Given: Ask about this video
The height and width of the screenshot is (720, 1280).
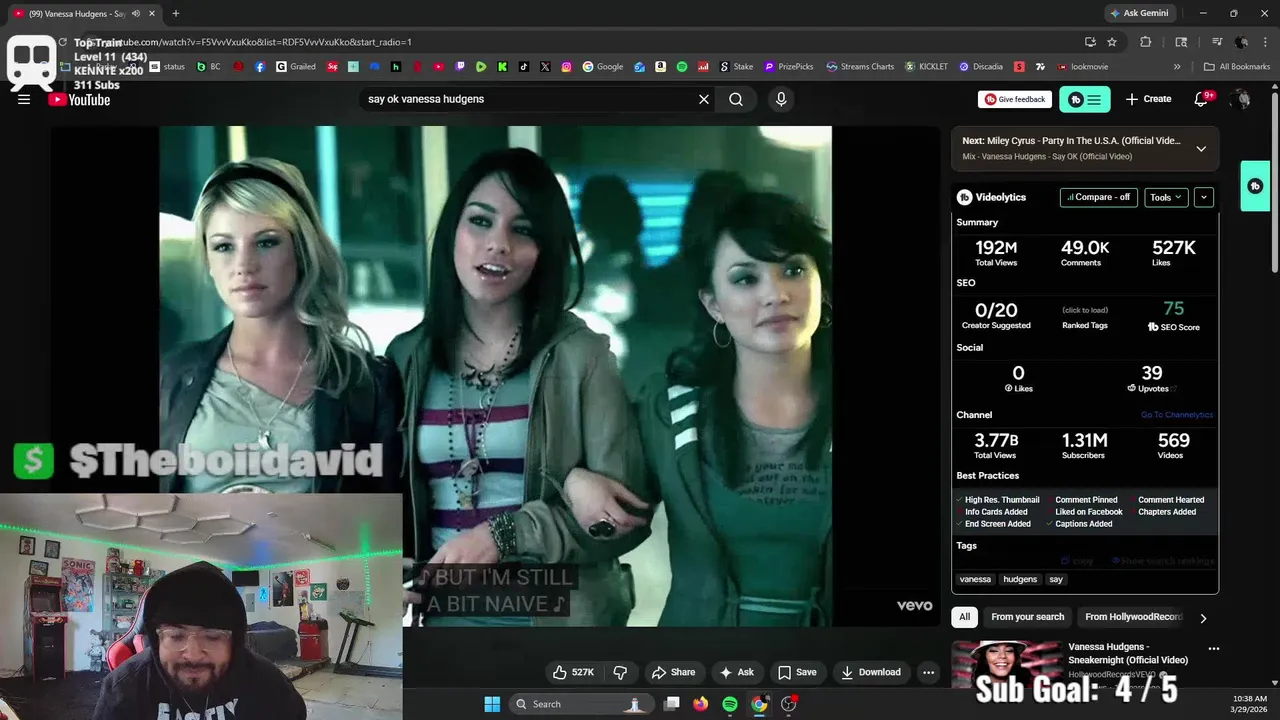Looking at the screenshot, I should coord(736,672).
